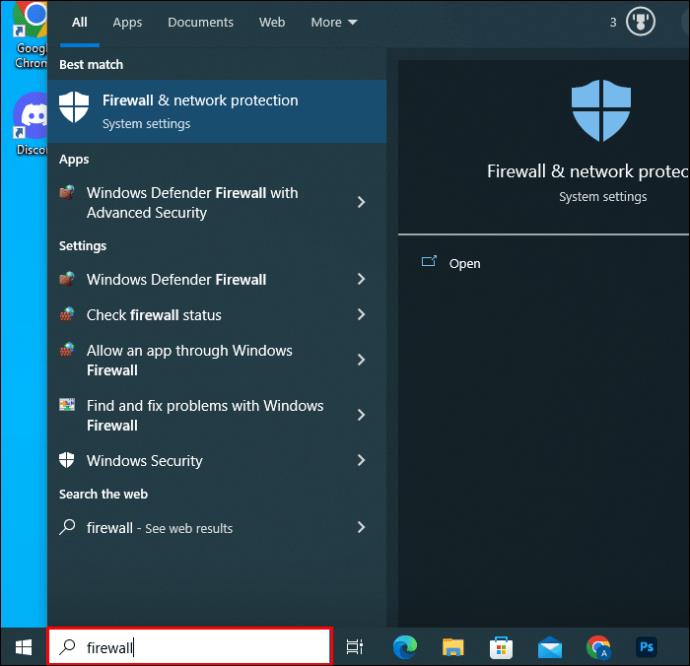Expand chevron for Allow an app through Windows Firewall

click(361, 360)
